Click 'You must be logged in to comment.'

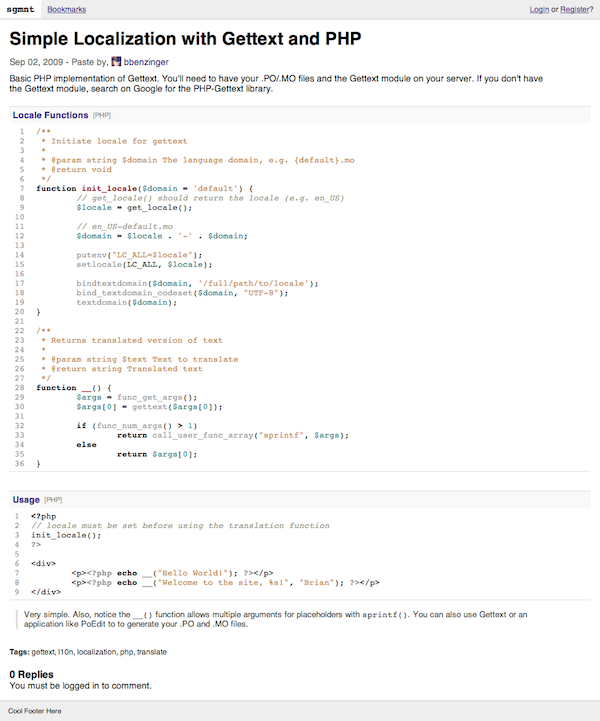pyautogui.click(x=80, y=686)
